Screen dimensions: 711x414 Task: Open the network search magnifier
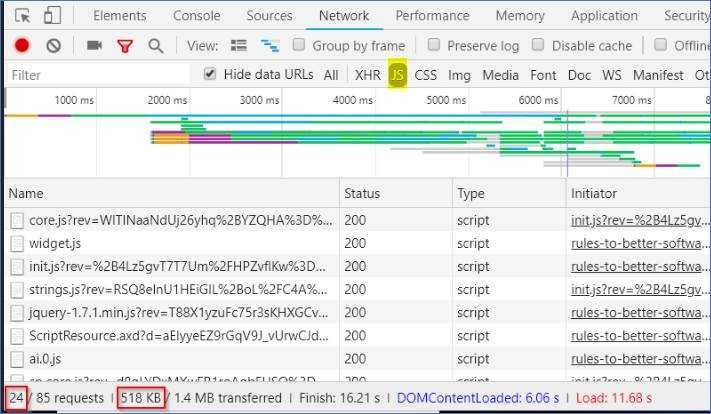[155, 46]
